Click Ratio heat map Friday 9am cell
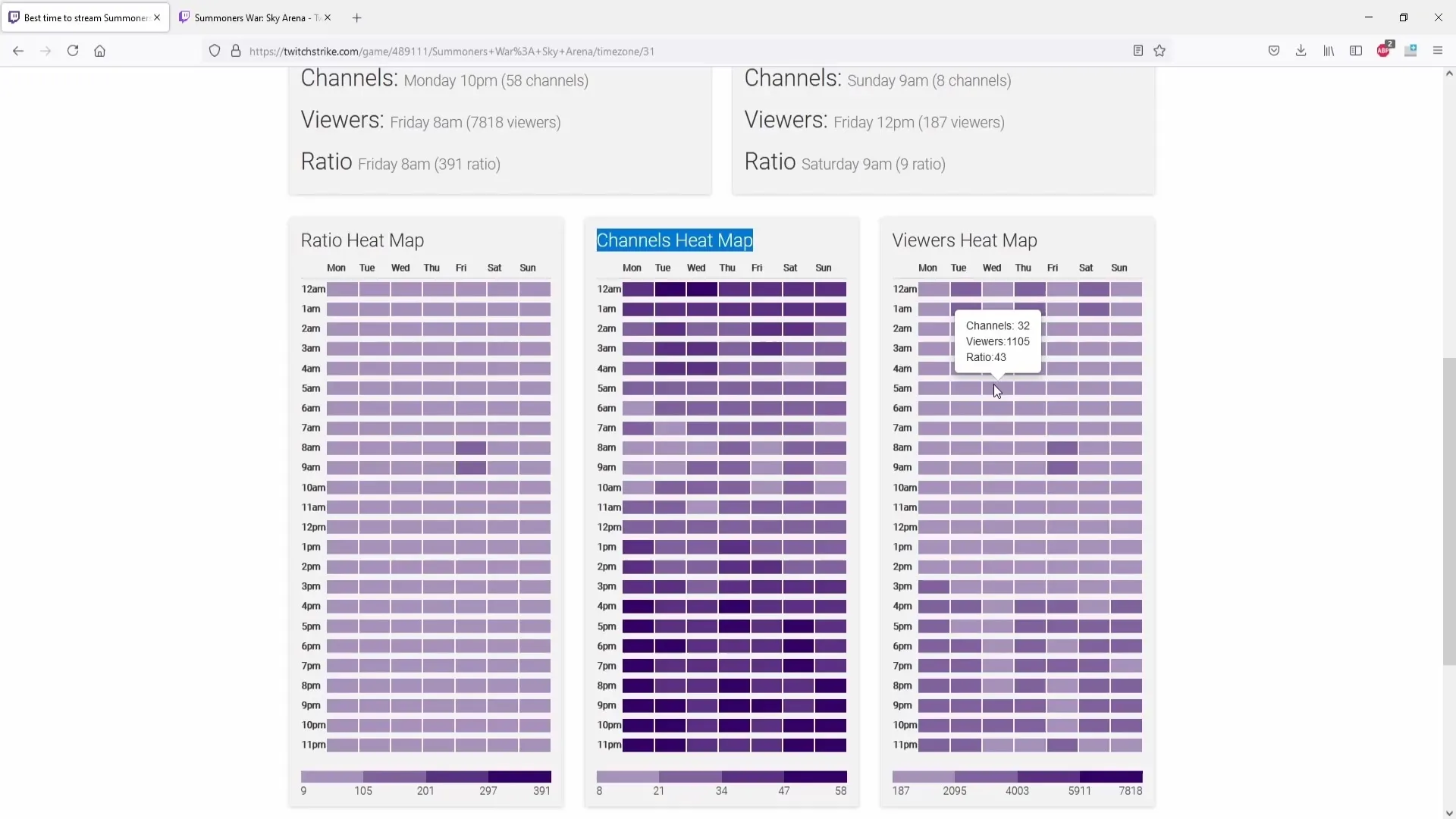The image size is (1456, 819). pyautogui.click(x=471, y=468)
